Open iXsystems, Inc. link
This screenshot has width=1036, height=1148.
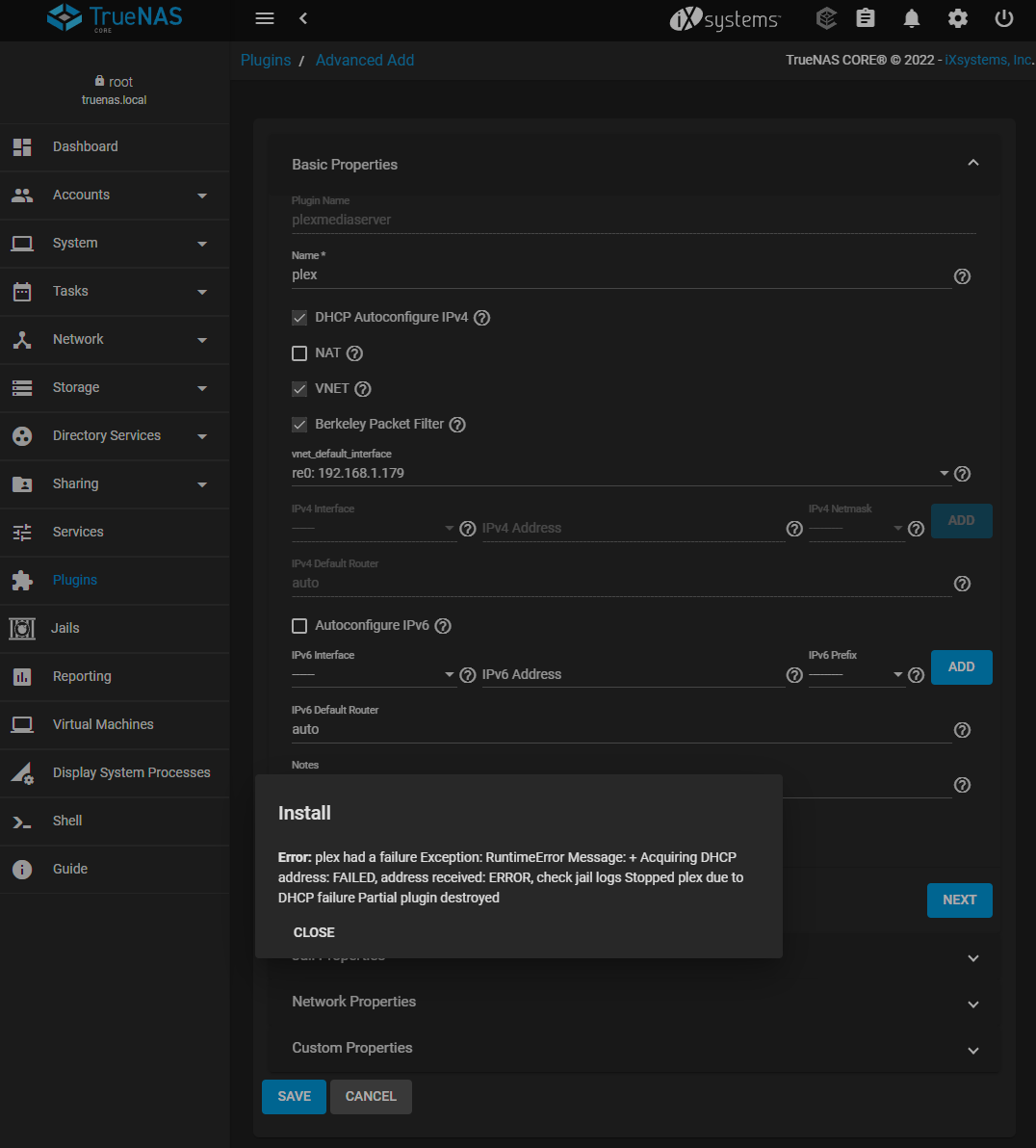pyautogui.click(x=989, y=60)
